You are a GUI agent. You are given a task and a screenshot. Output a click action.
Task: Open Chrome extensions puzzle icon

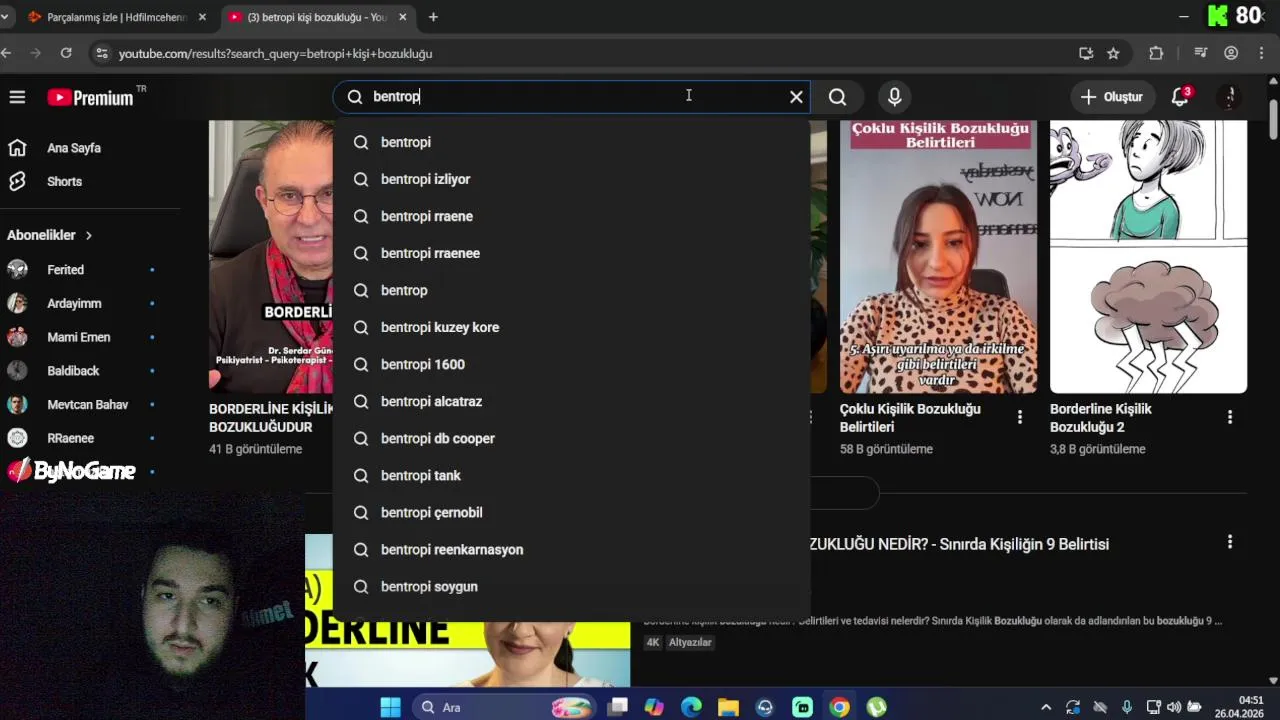click(1156, 53)
